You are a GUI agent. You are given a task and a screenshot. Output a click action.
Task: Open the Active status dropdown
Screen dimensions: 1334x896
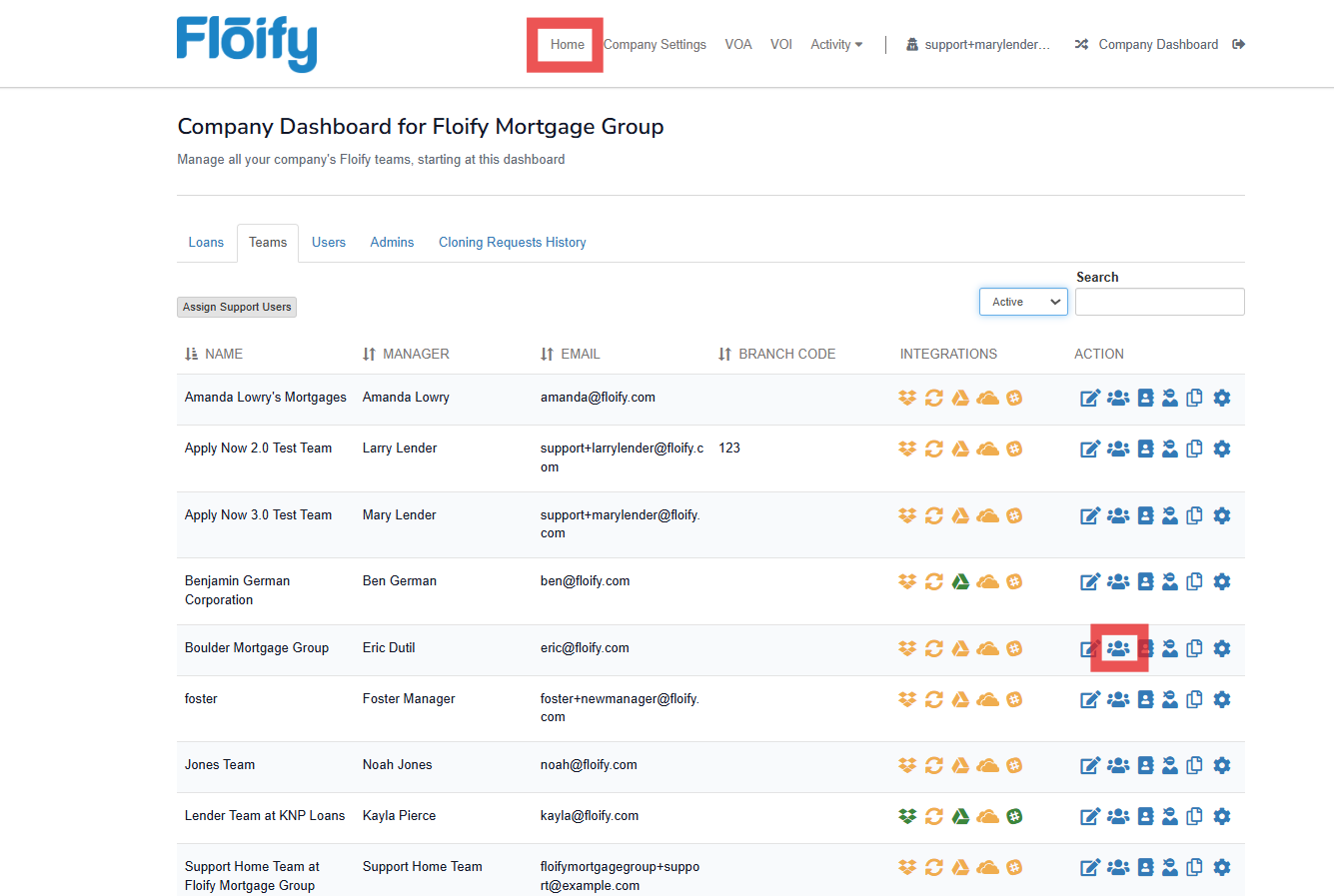click(x=1023, y=302)
